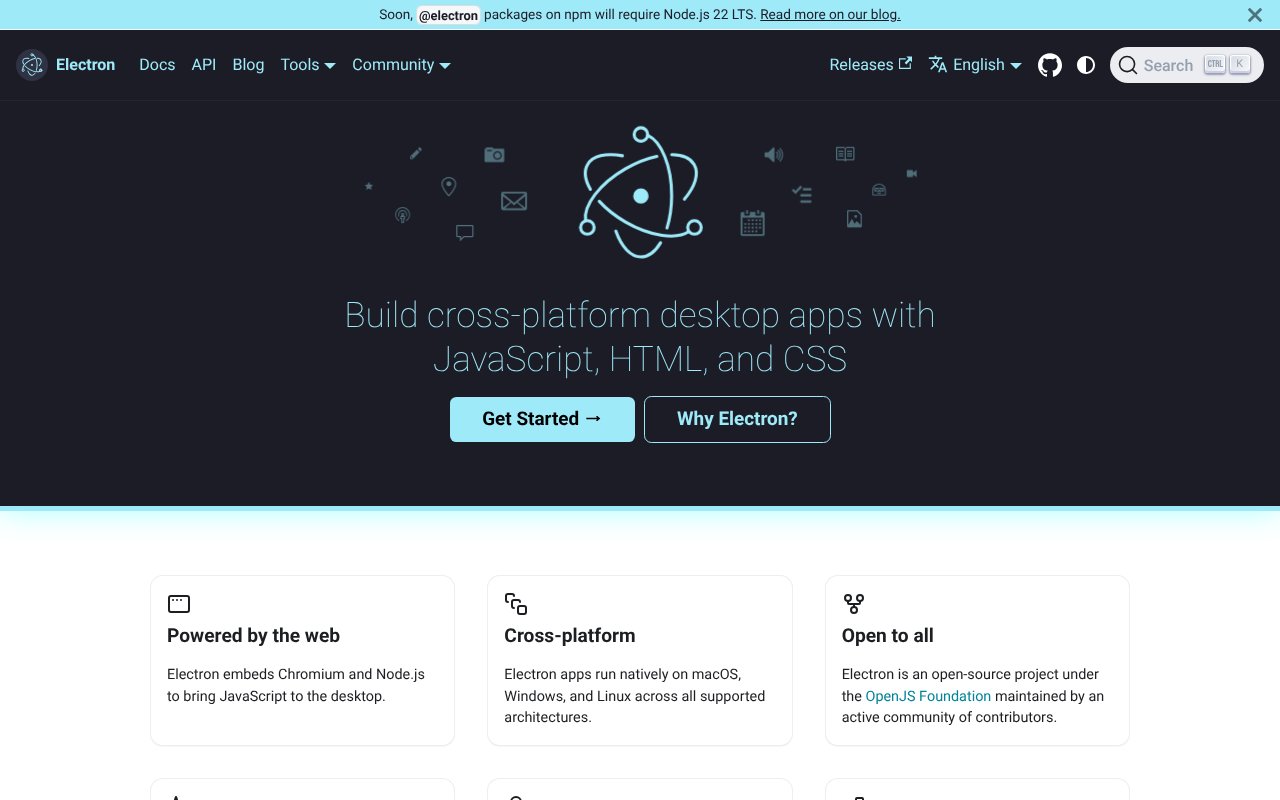This screenshot has width=1280, height=800.
Task: Expand the Community dropdown menu
Action: [401, 65]
